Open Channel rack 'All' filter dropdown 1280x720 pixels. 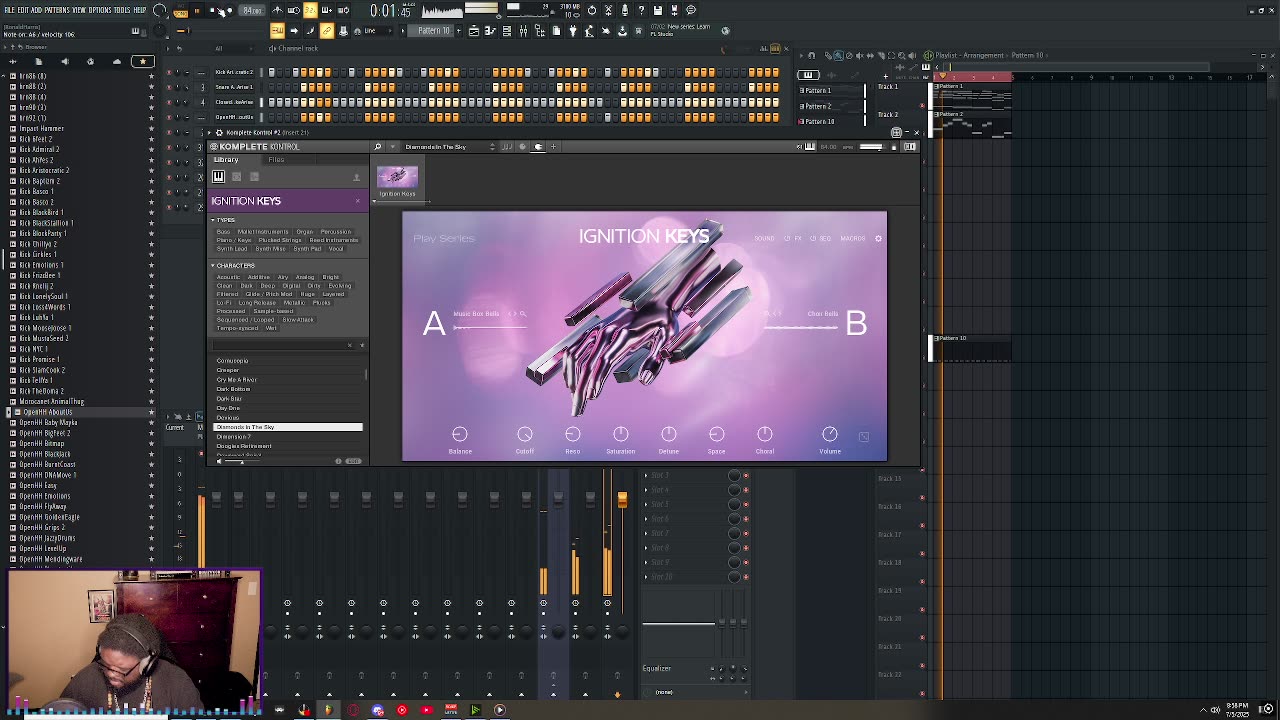232,48
